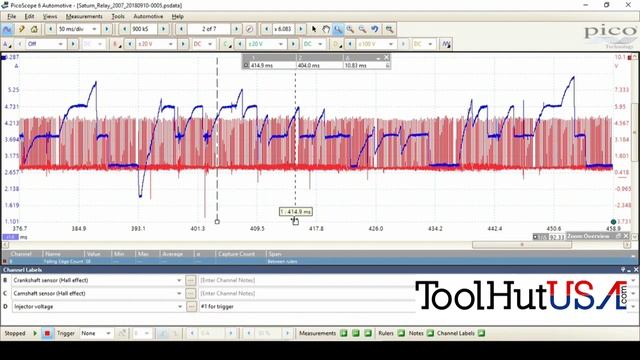
Task: Open channel D DC coupling dropdown
Action: point(424,44)
